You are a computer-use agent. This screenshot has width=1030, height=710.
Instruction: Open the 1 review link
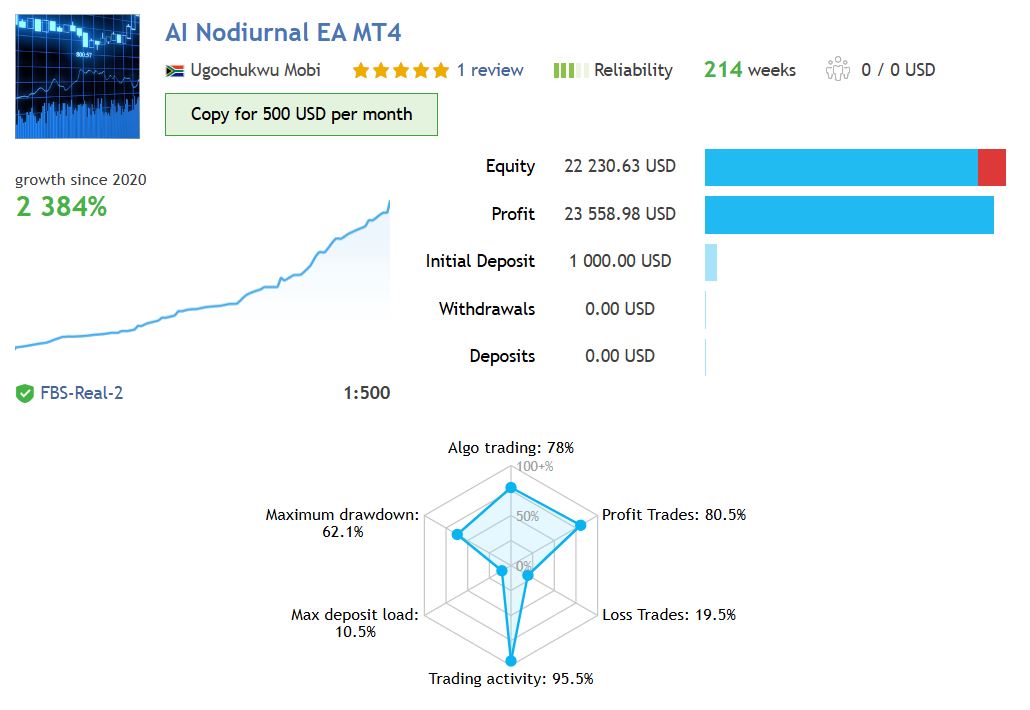click(x=490, y=70)
